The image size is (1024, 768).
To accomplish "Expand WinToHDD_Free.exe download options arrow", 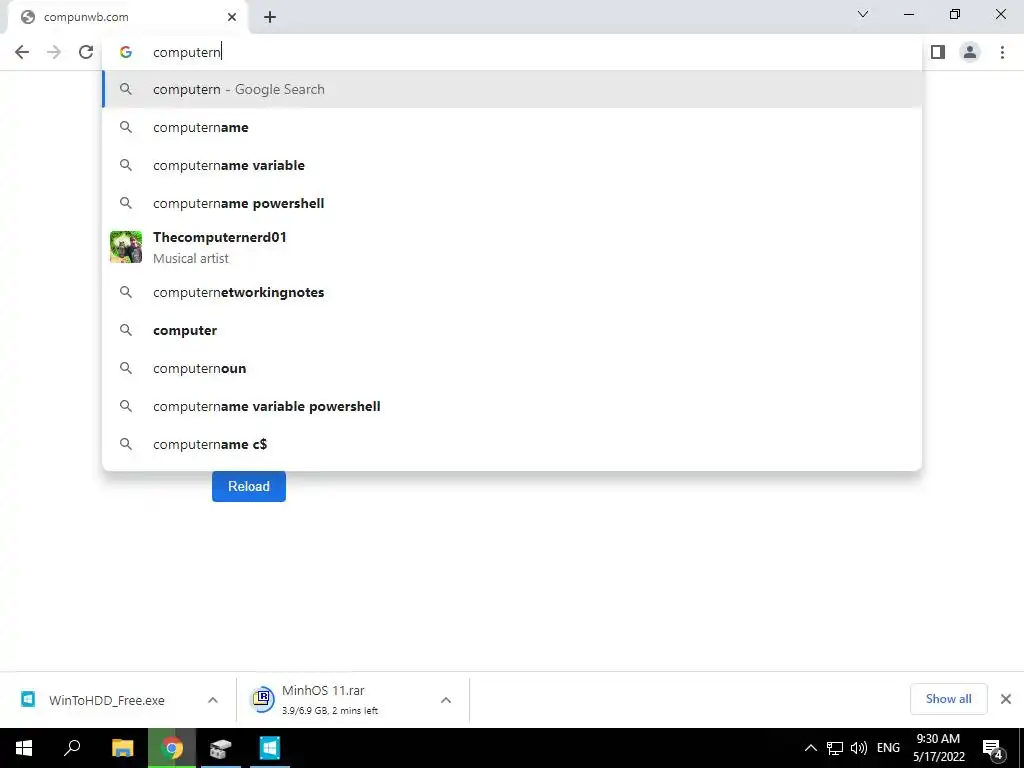I will [213, 700].
